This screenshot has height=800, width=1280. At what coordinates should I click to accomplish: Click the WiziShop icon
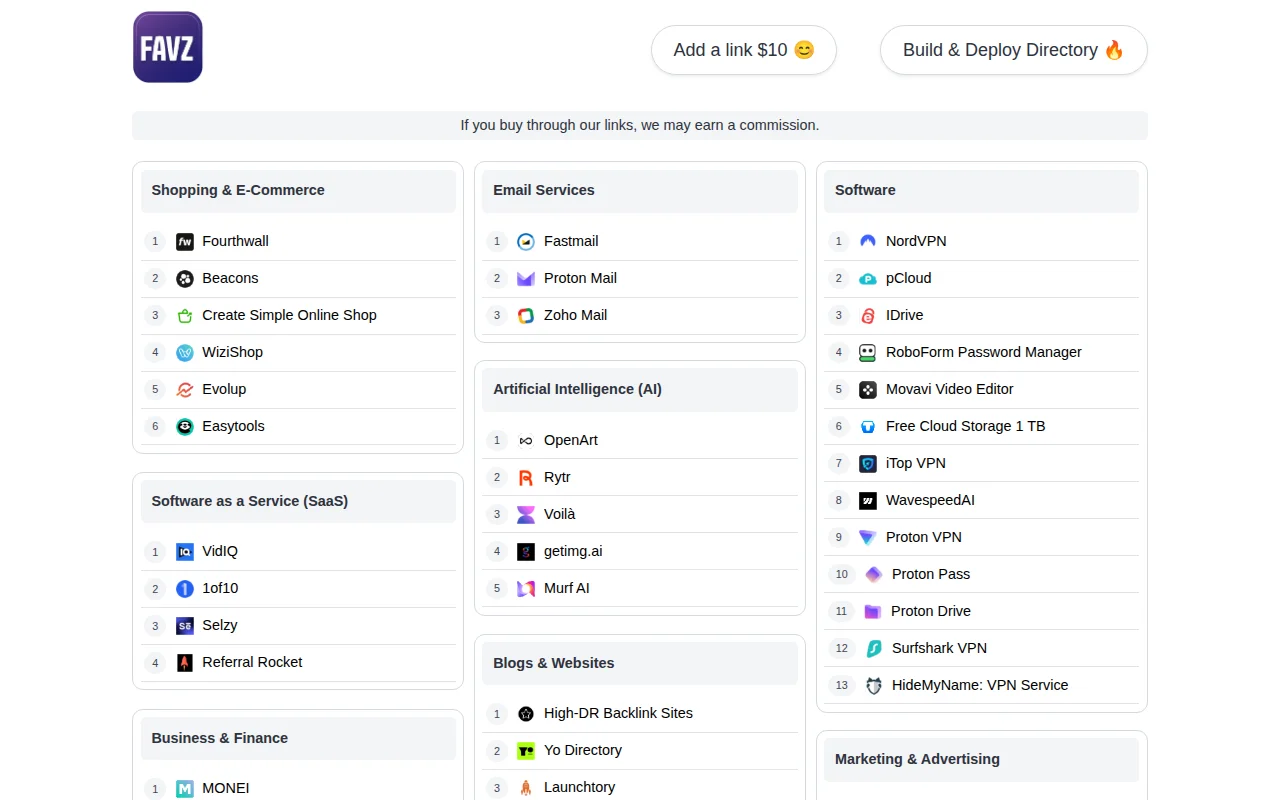point(185,352)
